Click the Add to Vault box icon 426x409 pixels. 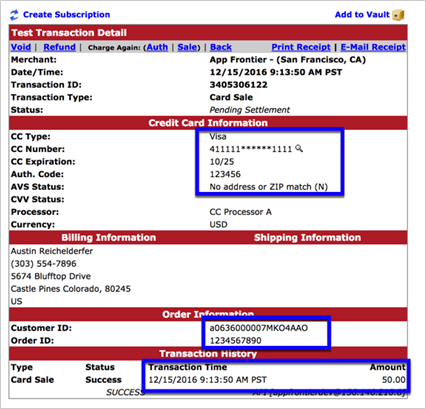click(398, 15)
